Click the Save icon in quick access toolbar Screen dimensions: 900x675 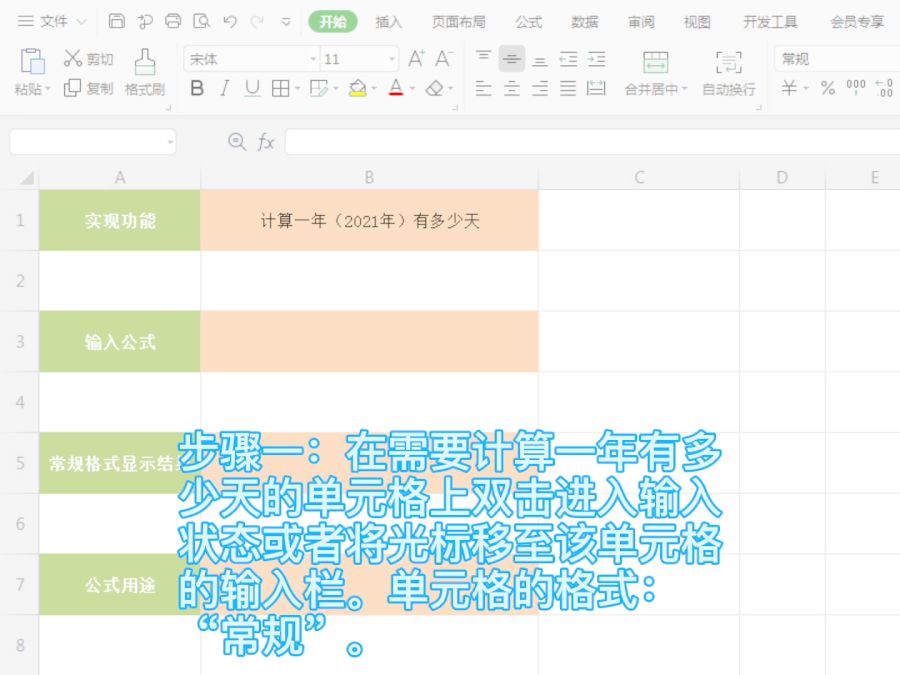point(117,21)
